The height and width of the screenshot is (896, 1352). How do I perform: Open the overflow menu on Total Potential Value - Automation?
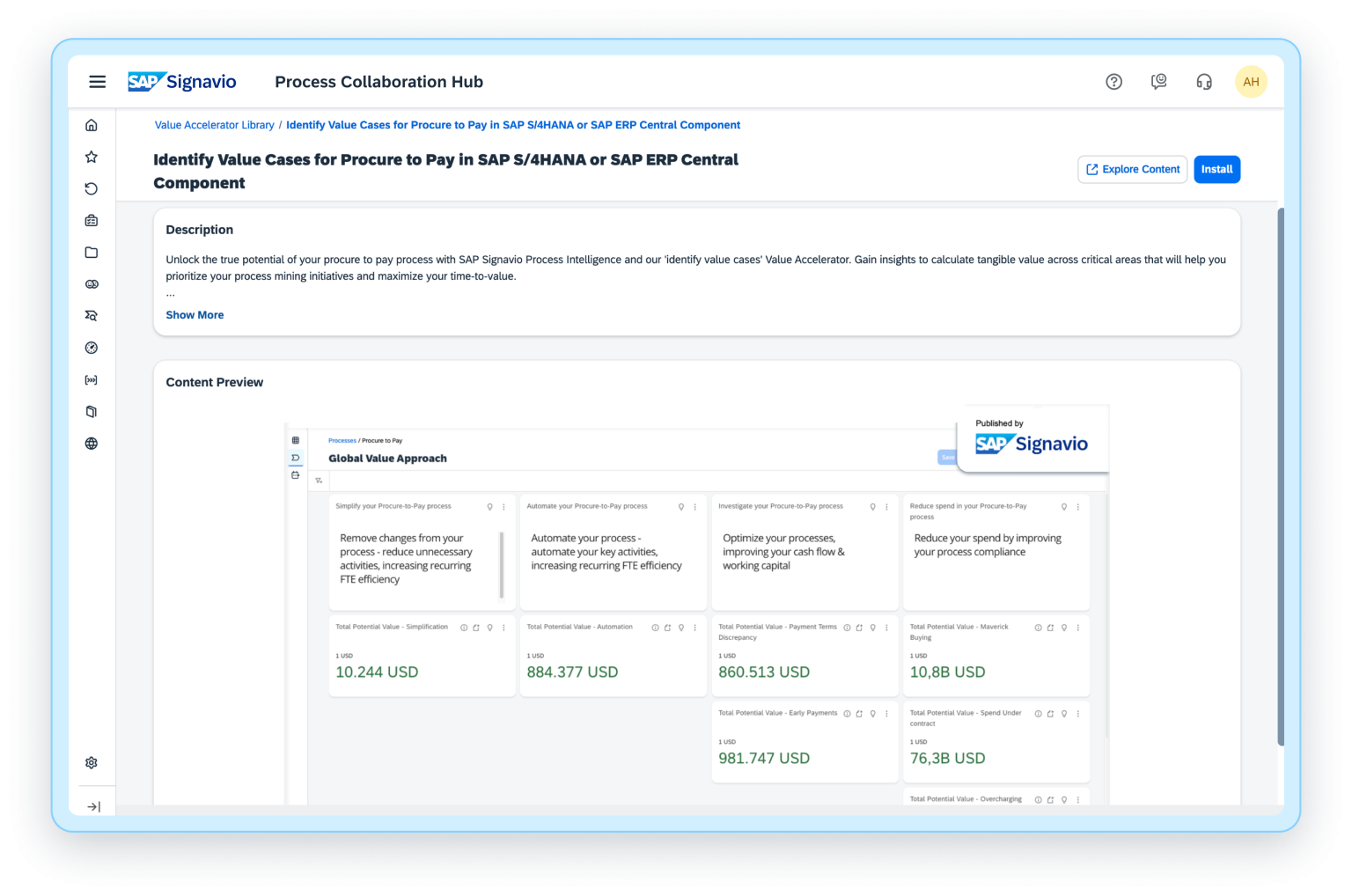coord(694,627)
